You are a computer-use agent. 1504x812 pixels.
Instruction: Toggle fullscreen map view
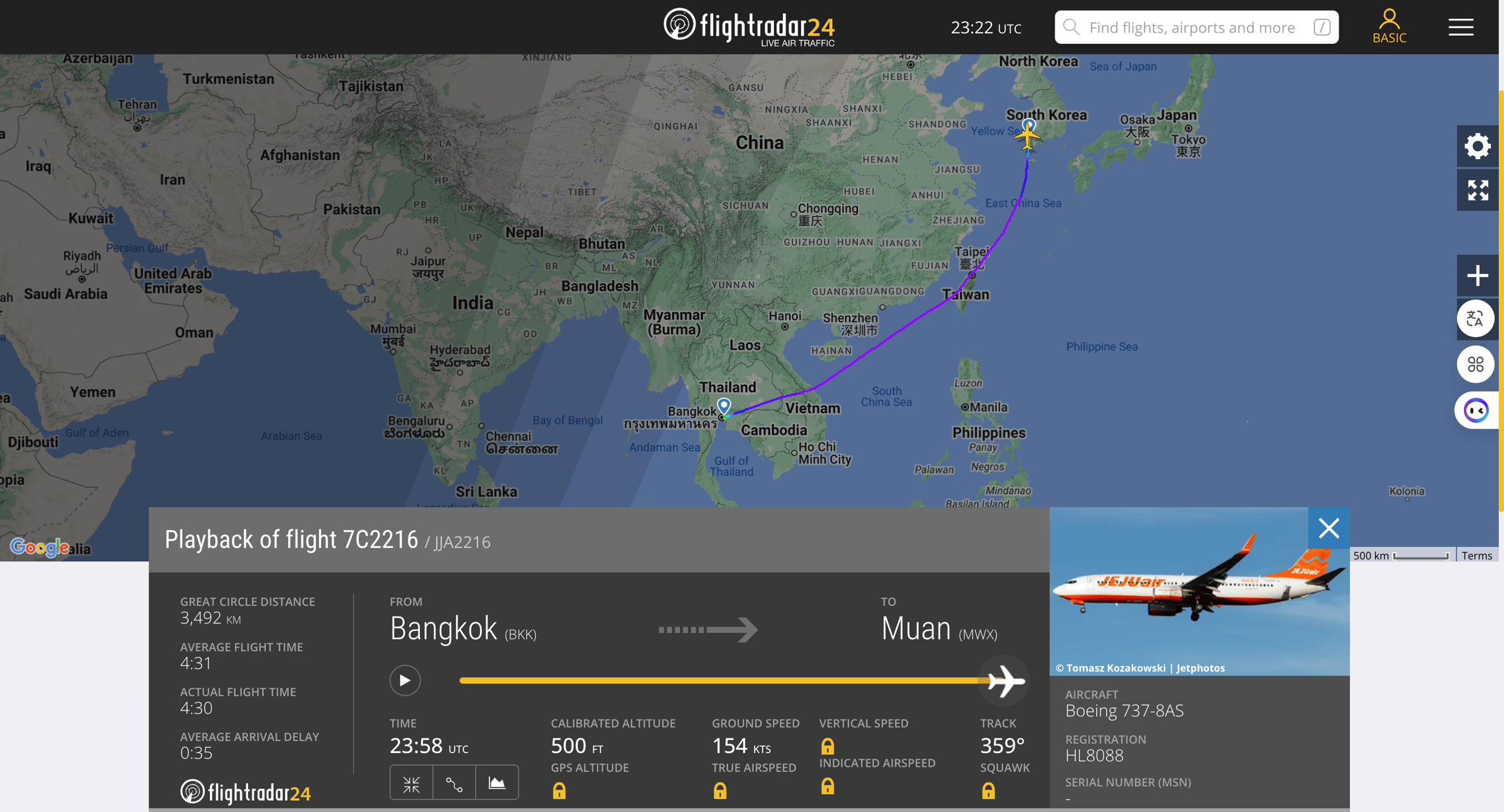pyautogui.click(x=1477, y=190)
